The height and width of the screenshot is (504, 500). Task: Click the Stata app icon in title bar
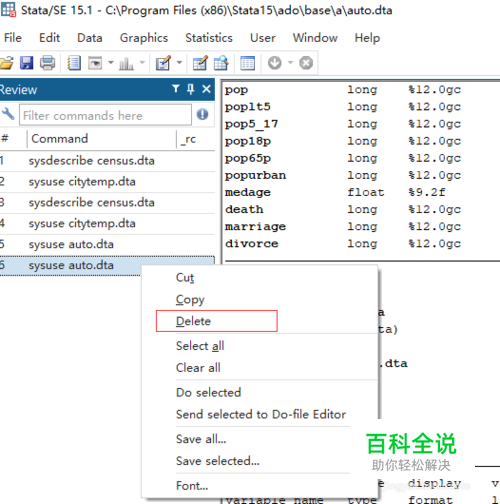pos(8,9)
